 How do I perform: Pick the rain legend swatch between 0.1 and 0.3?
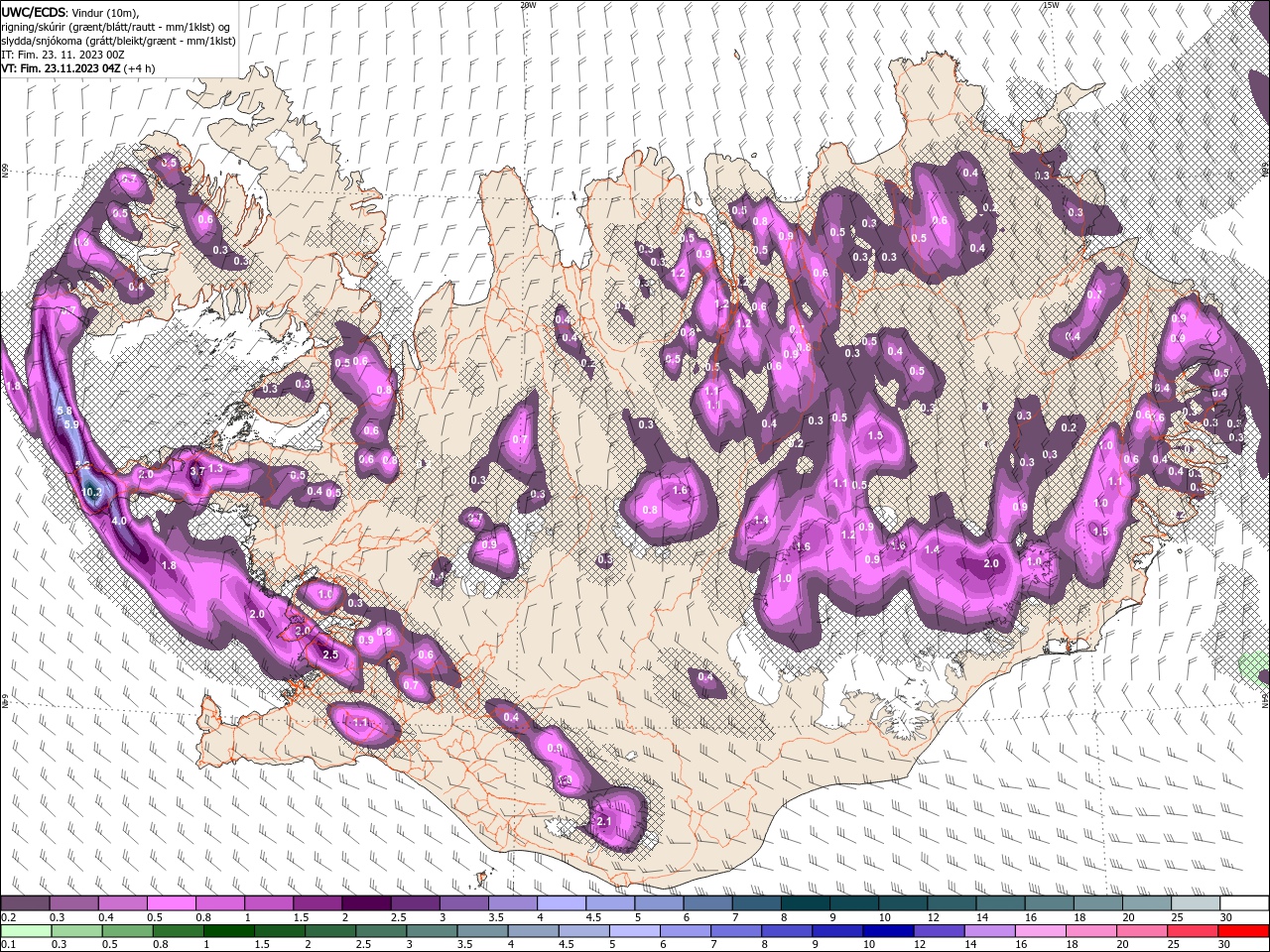coord(25,932)
